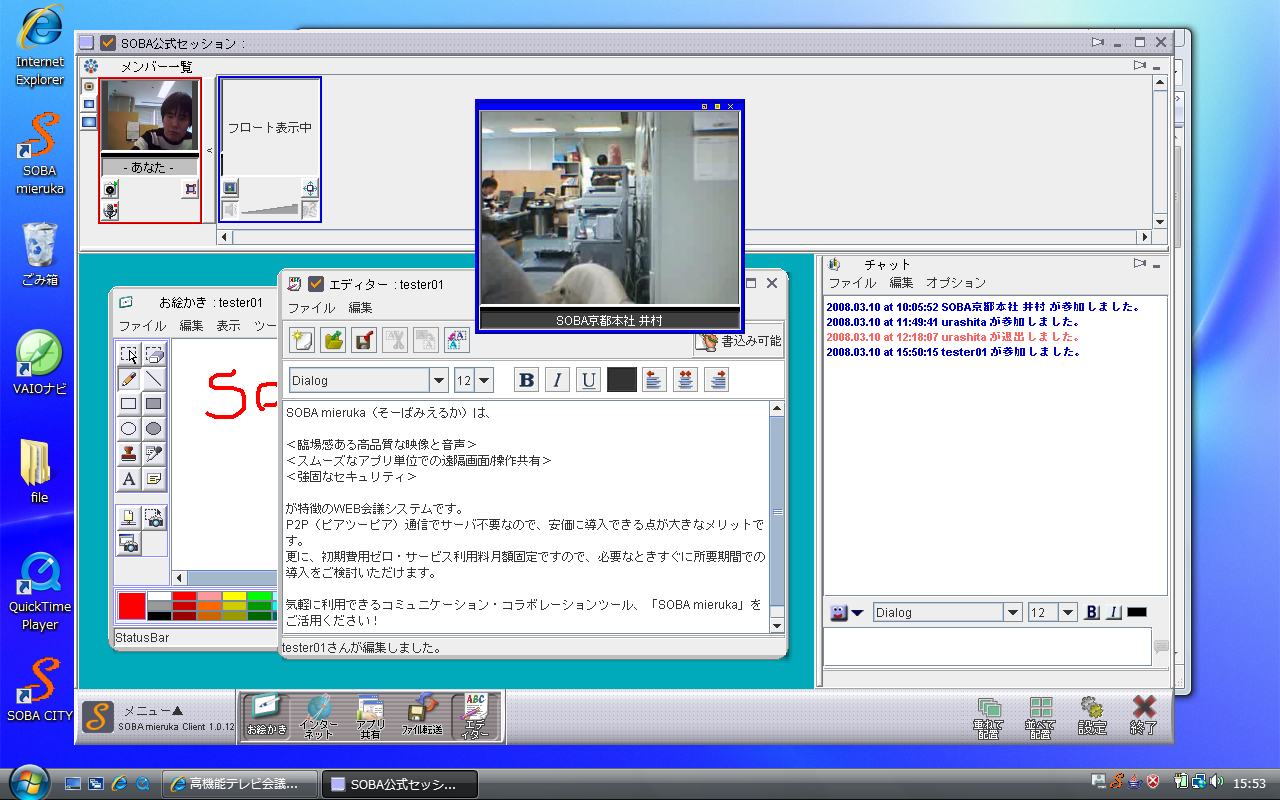1280x800 pixels.
Task: Click 終了 exit button
Action: point(1144,716)
